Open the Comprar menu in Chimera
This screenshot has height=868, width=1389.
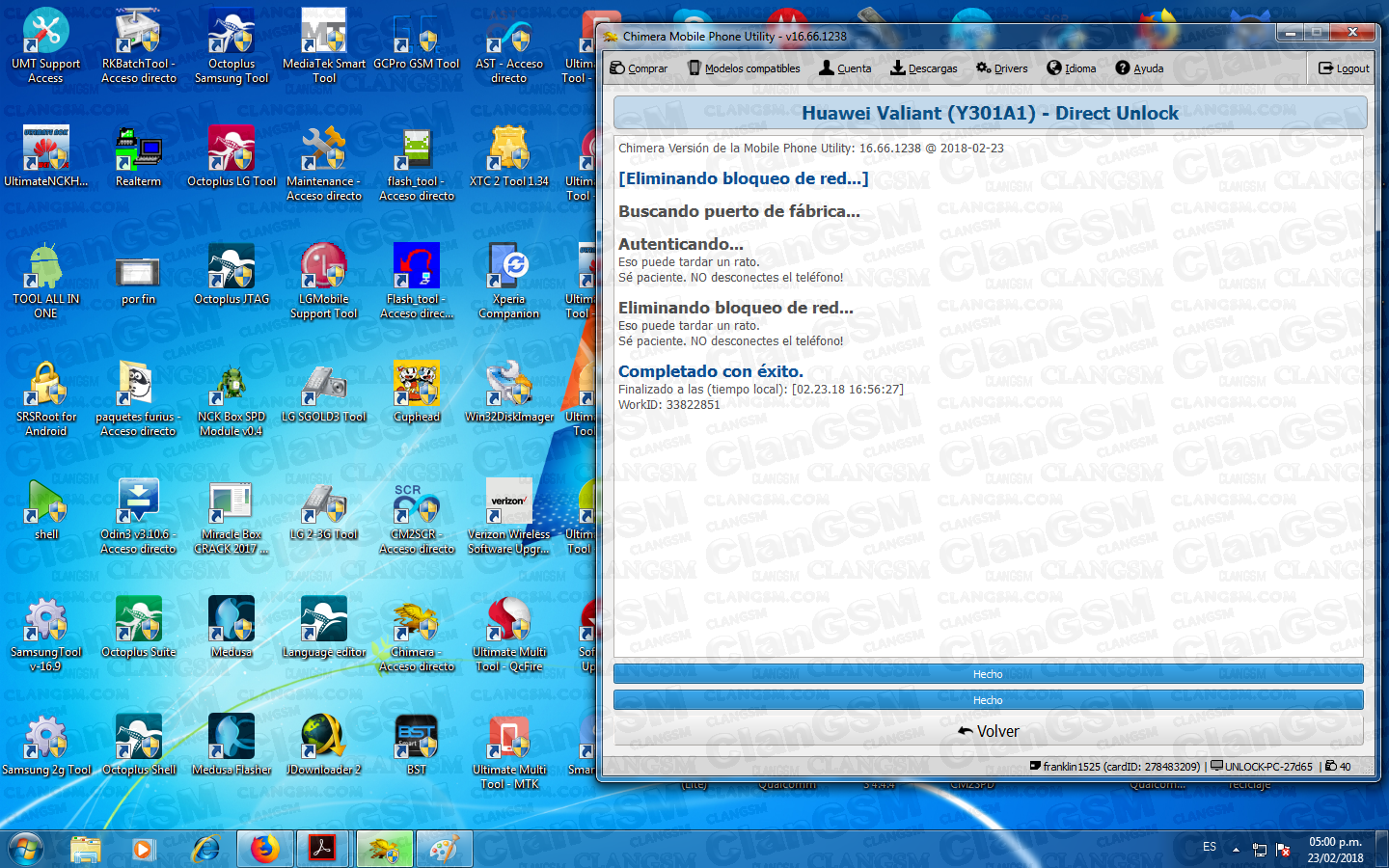639,68
